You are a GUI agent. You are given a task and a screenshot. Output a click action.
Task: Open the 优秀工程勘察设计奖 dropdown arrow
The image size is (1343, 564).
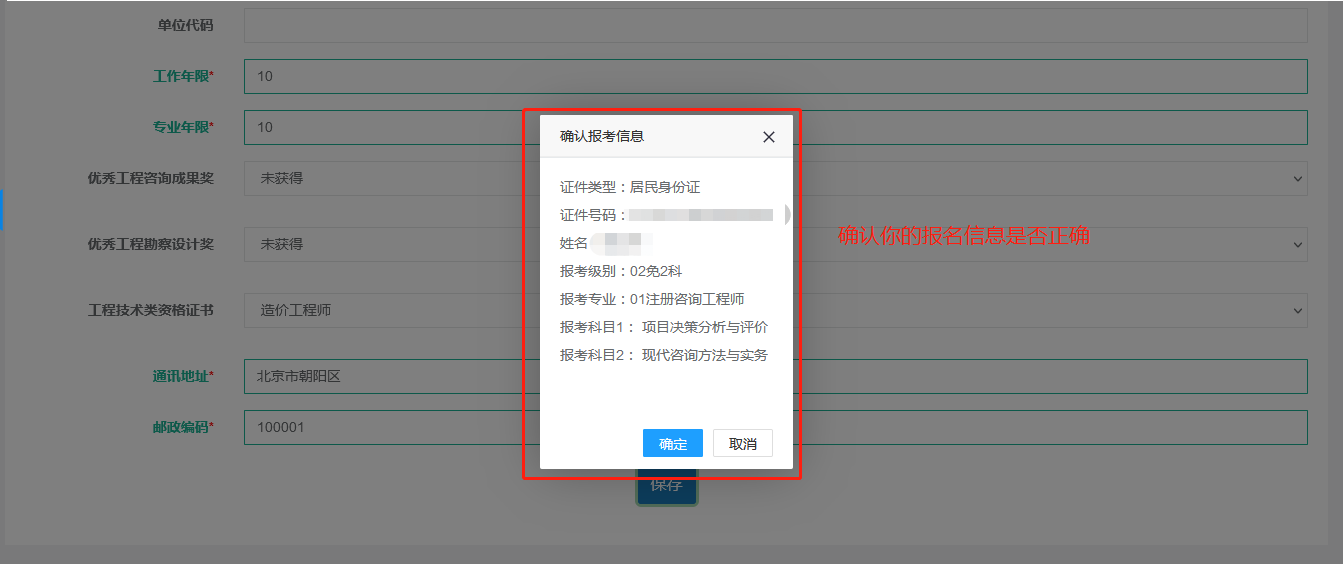tap(1298, 244)
